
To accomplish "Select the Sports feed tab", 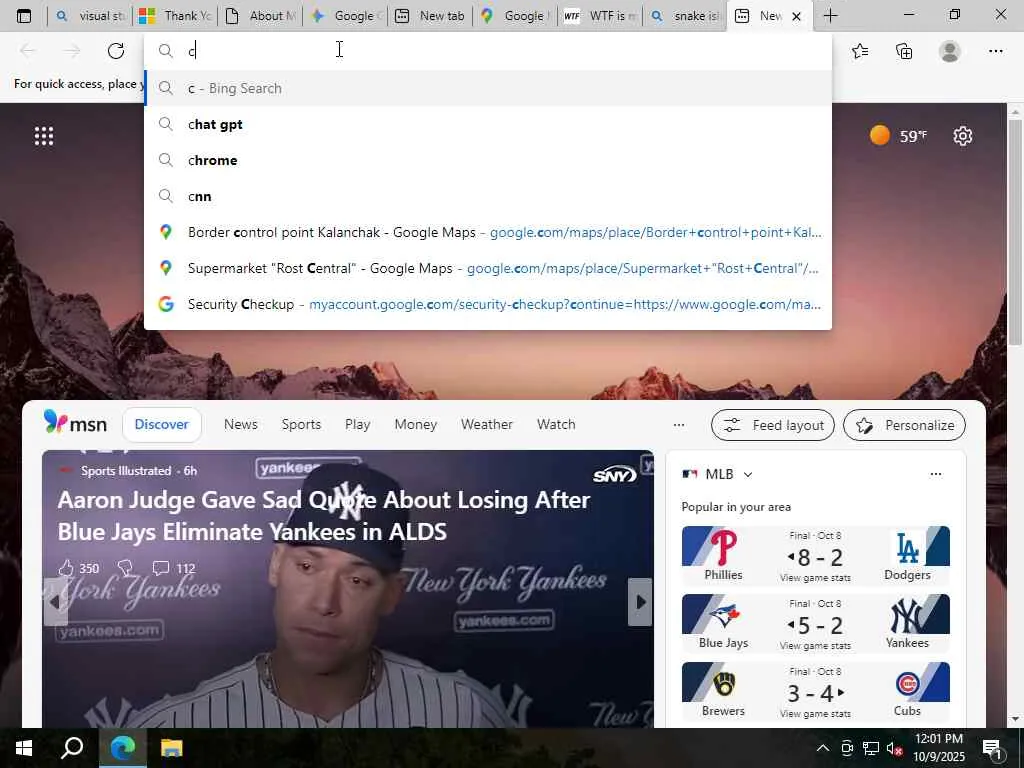I will coord(301,424).
